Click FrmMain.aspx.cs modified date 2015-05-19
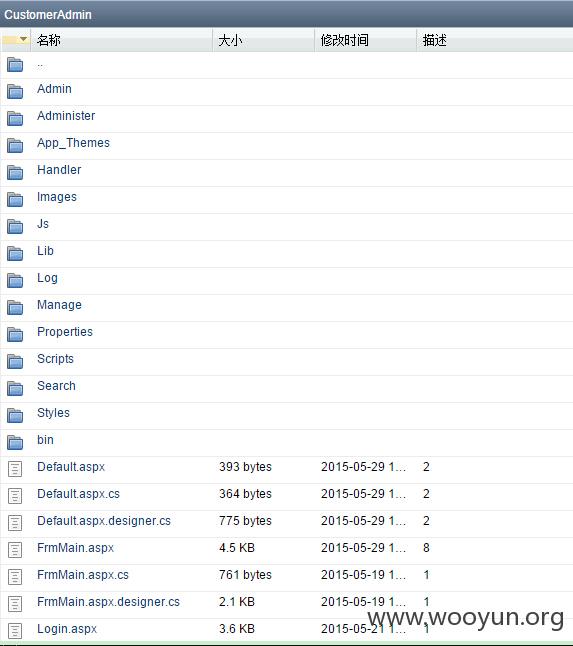Image resolution: width=573 pixels, height=646 pixels. (363, 575)
